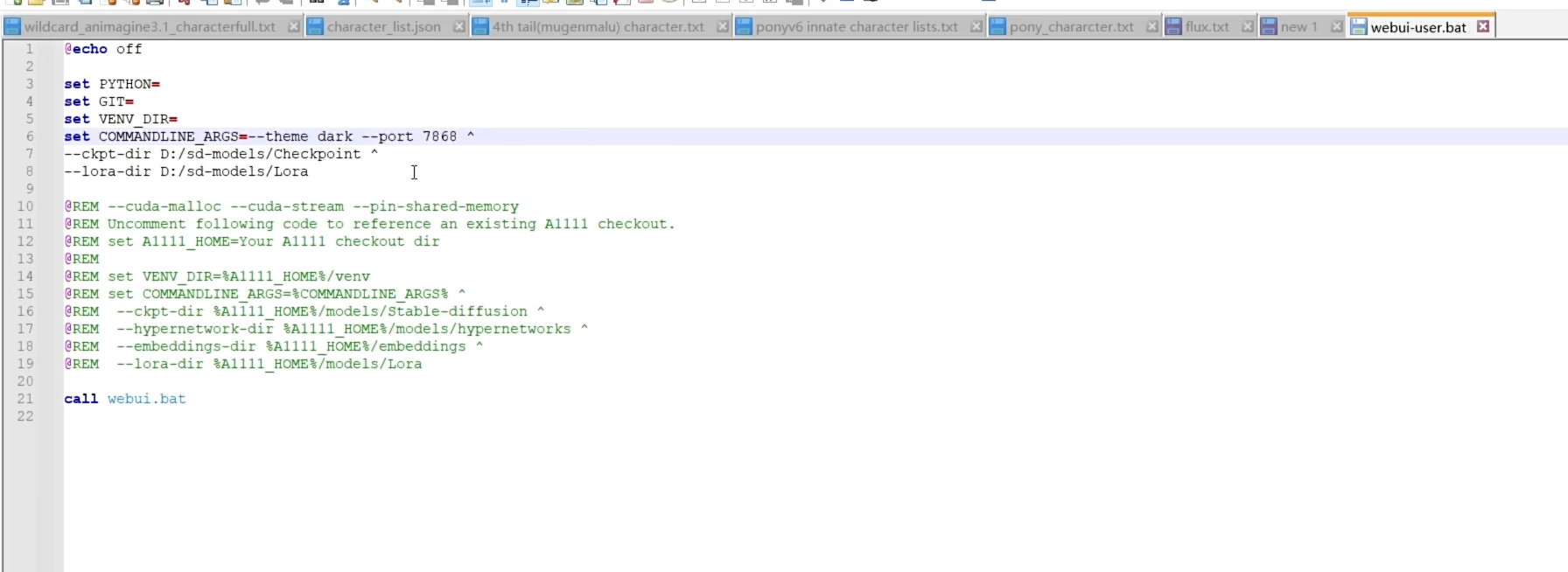Close the character_list.json tab

click(x=458, y=27)
